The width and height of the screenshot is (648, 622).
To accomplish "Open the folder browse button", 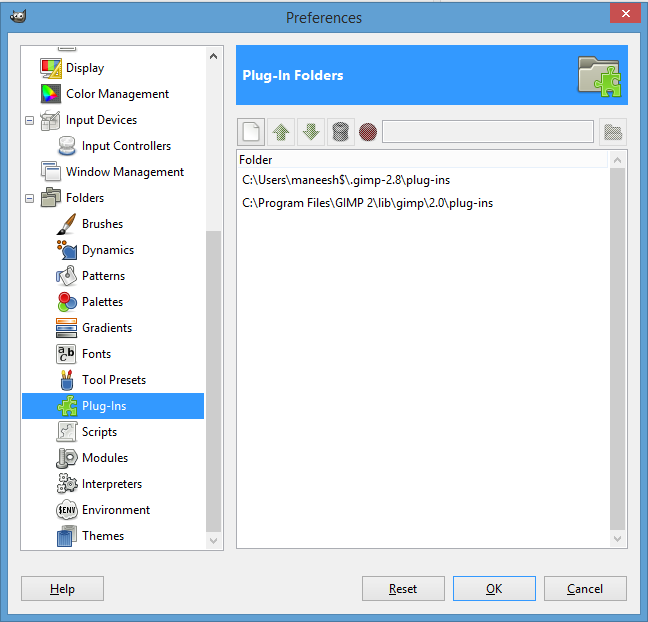I will point(613,132).
